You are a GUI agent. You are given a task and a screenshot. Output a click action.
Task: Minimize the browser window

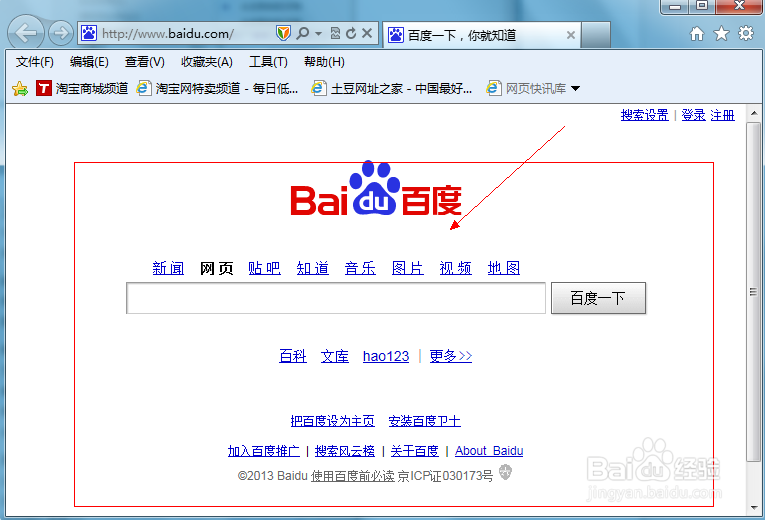(675, 6)
